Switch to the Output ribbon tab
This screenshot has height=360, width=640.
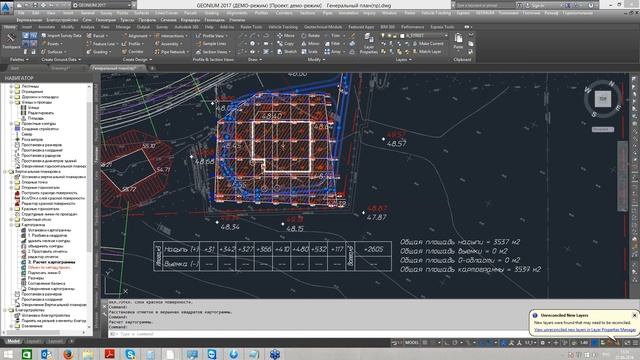click(143, 27)
